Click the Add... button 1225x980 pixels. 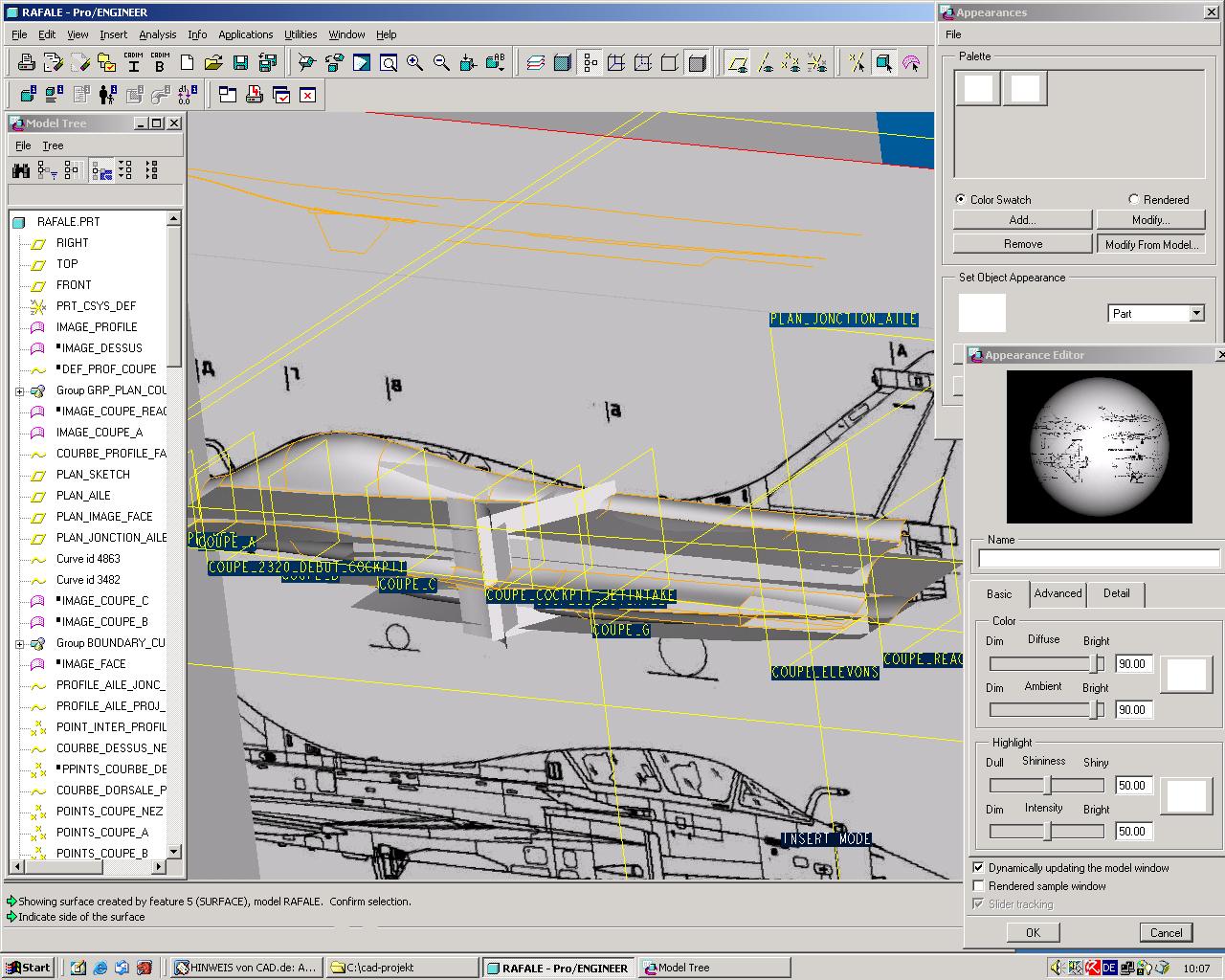[1022, 220]
